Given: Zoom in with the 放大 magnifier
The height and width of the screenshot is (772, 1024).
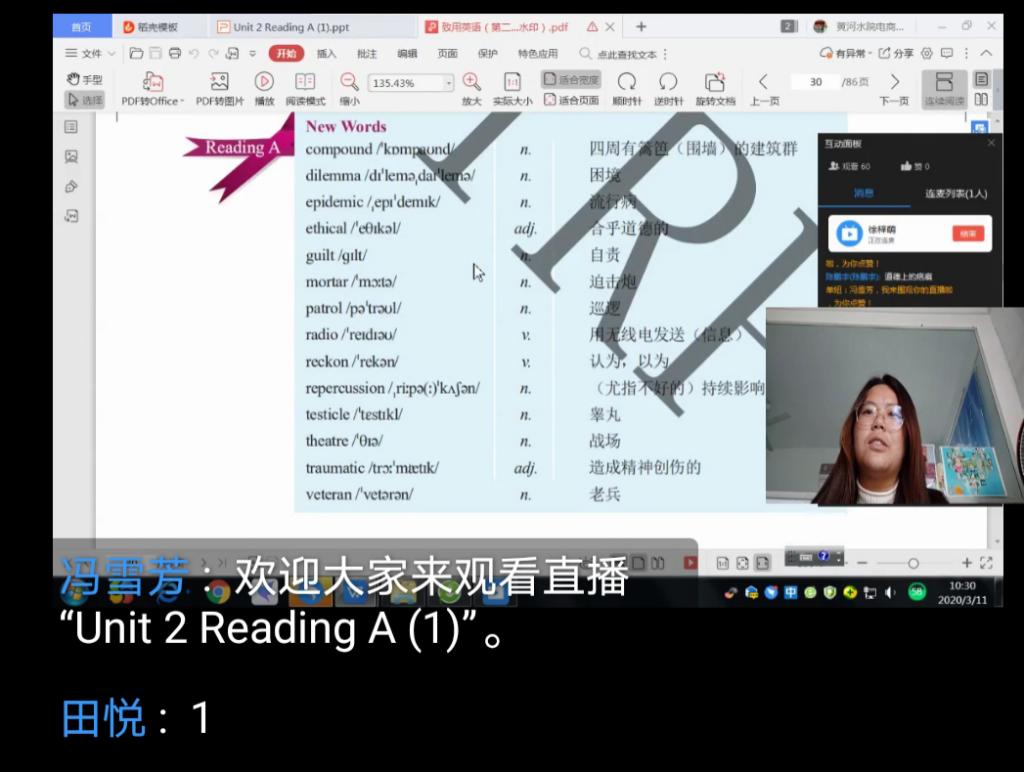Looking at the screenshot, I should 471,82.
